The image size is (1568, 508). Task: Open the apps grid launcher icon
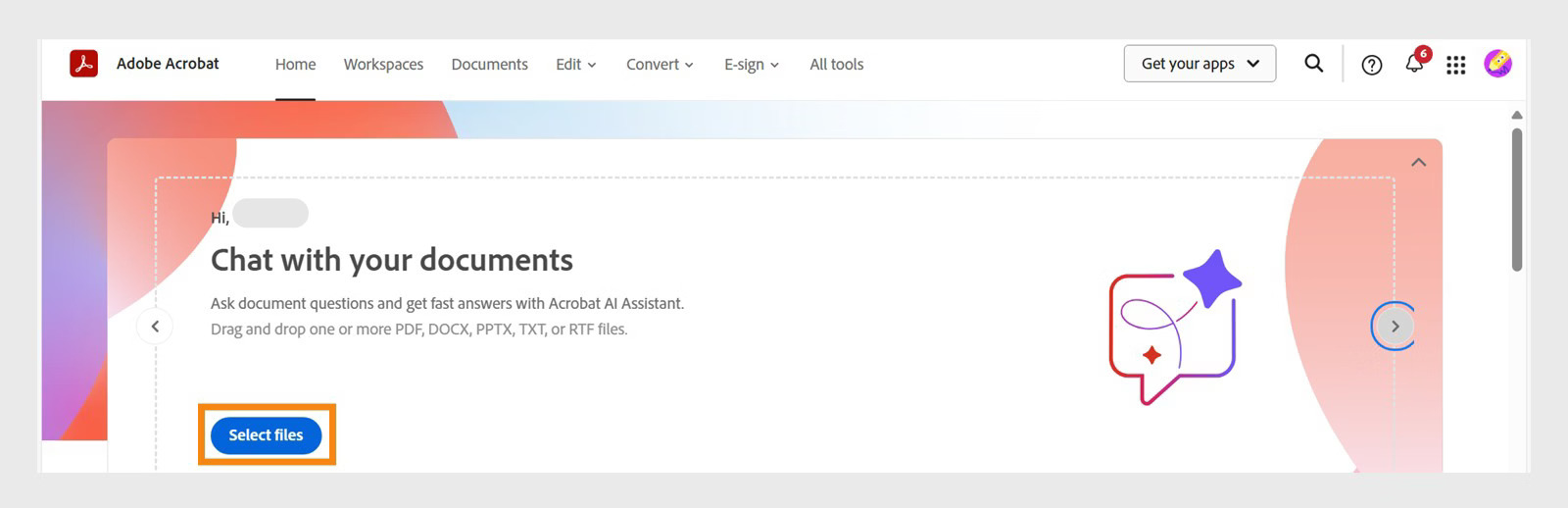pyautogui.click(x=1456, y=65)
